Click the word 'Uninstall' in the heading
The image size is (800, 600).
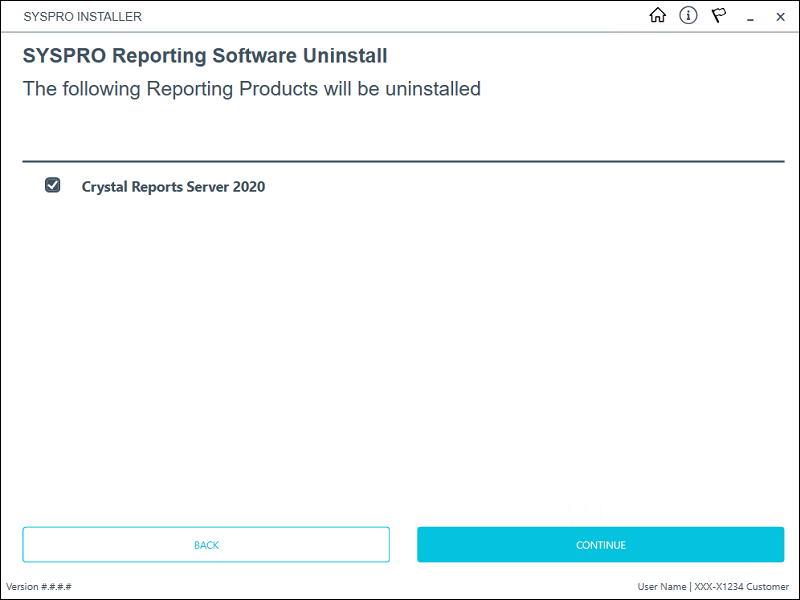click(345, 56)
